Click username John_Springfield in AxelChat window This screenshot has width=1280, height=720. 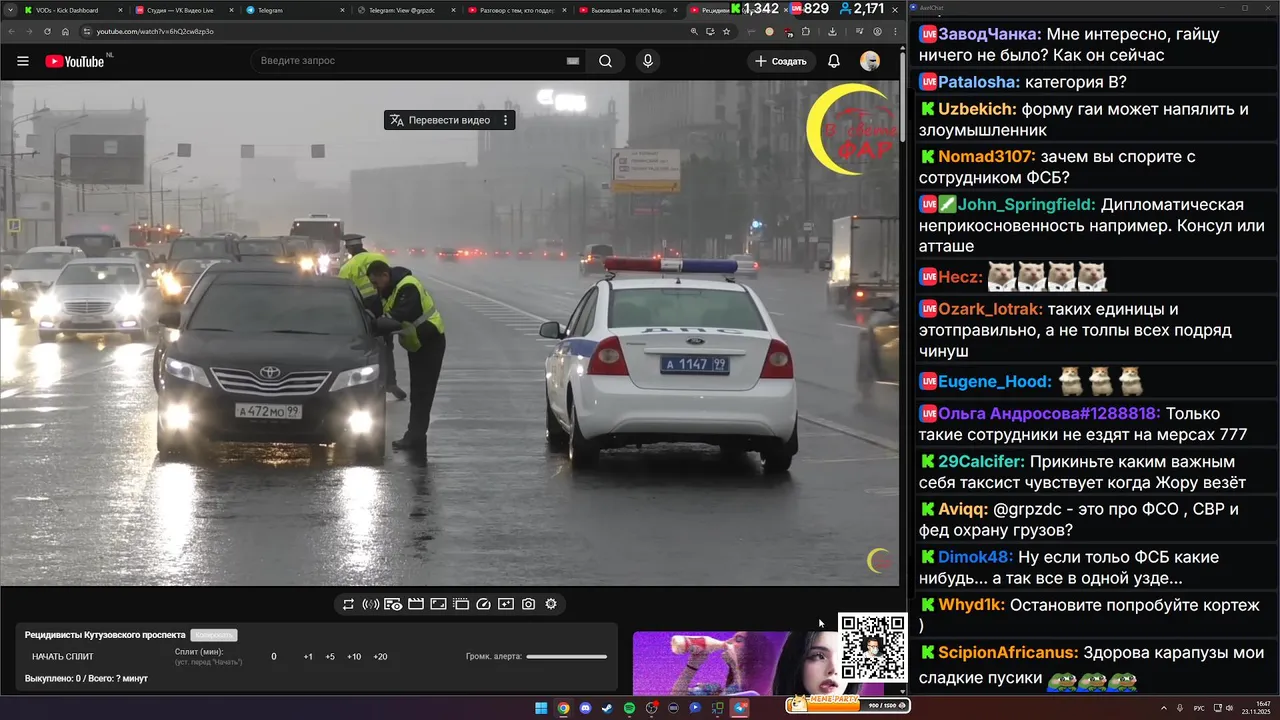(1026, 205)
